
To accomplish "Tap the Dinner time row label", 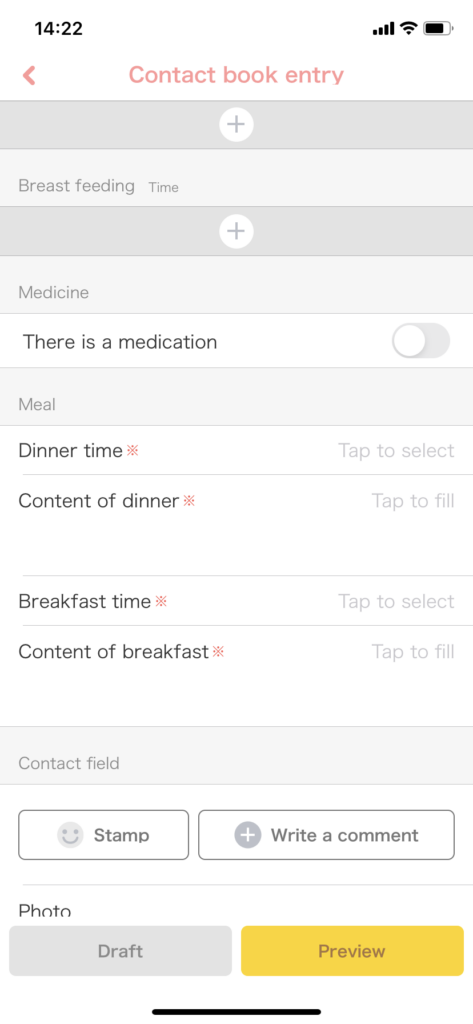I will pos(71,451).
